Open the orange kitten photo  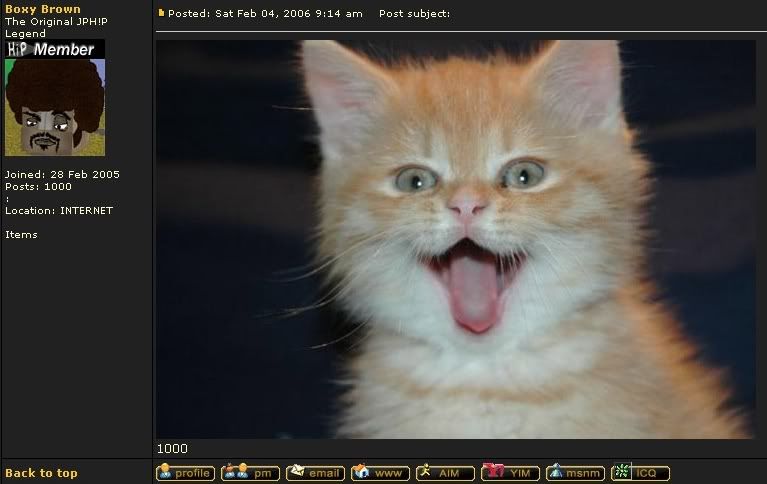pyautogui.click(x=456, y=239)
